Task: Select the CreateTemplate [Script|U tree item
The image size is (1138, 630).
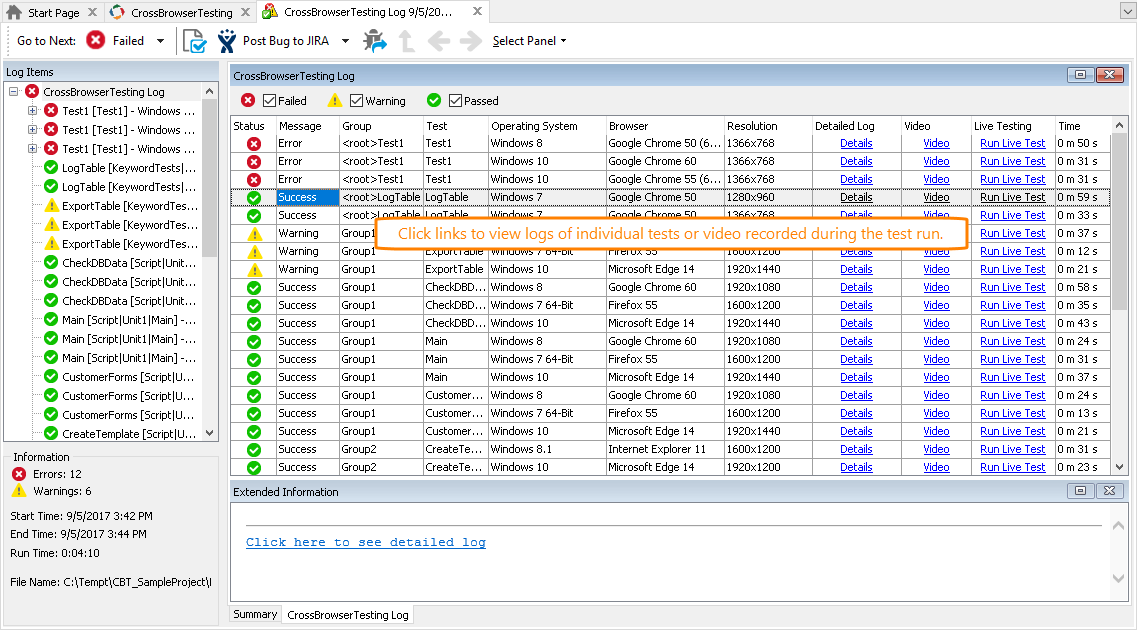Action: point(128,433)
